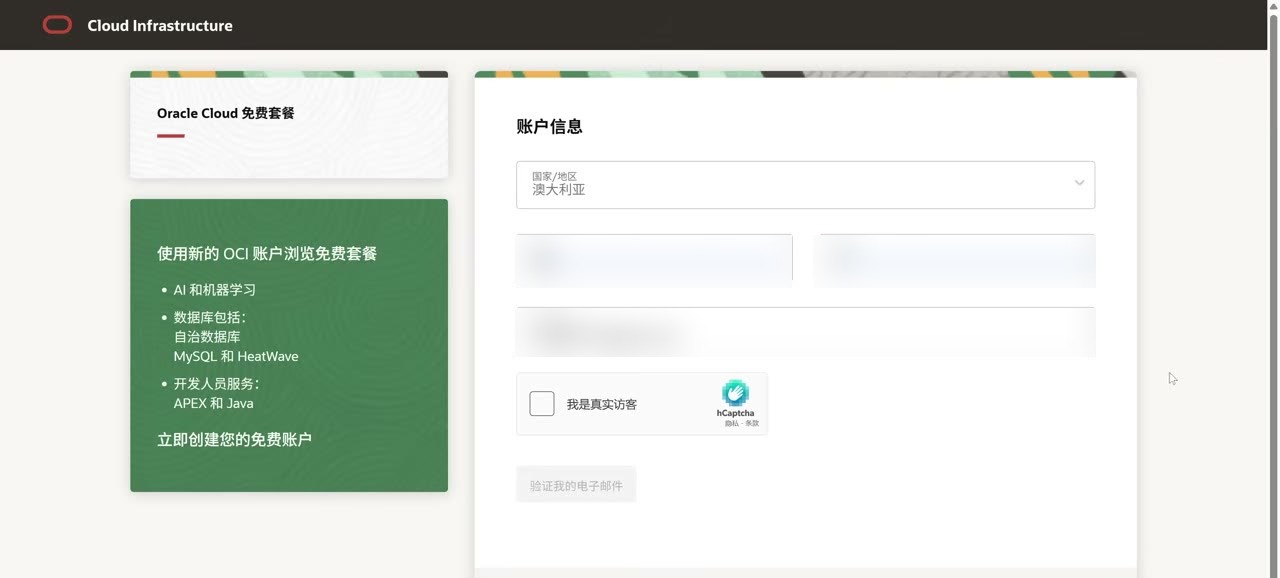Click the 立即创建您的免费账户 text
Viewport: 1280px width, 578px height.
pos(234,439)
